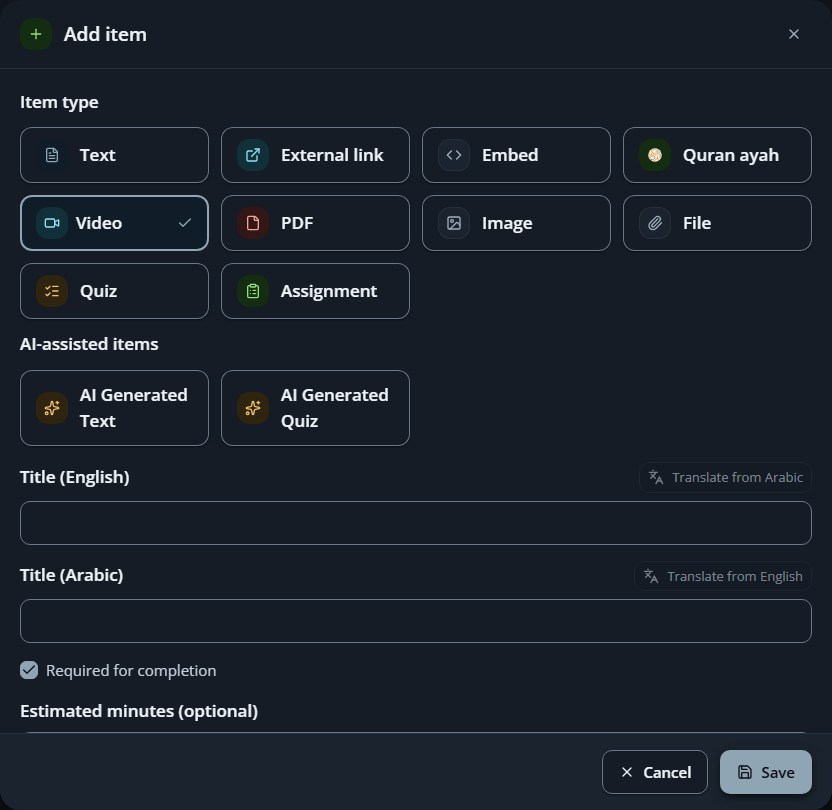Click the paperclip icon on File card
Image resolution: width=832 pixels, height=810 pixels.
pos(655,223)
